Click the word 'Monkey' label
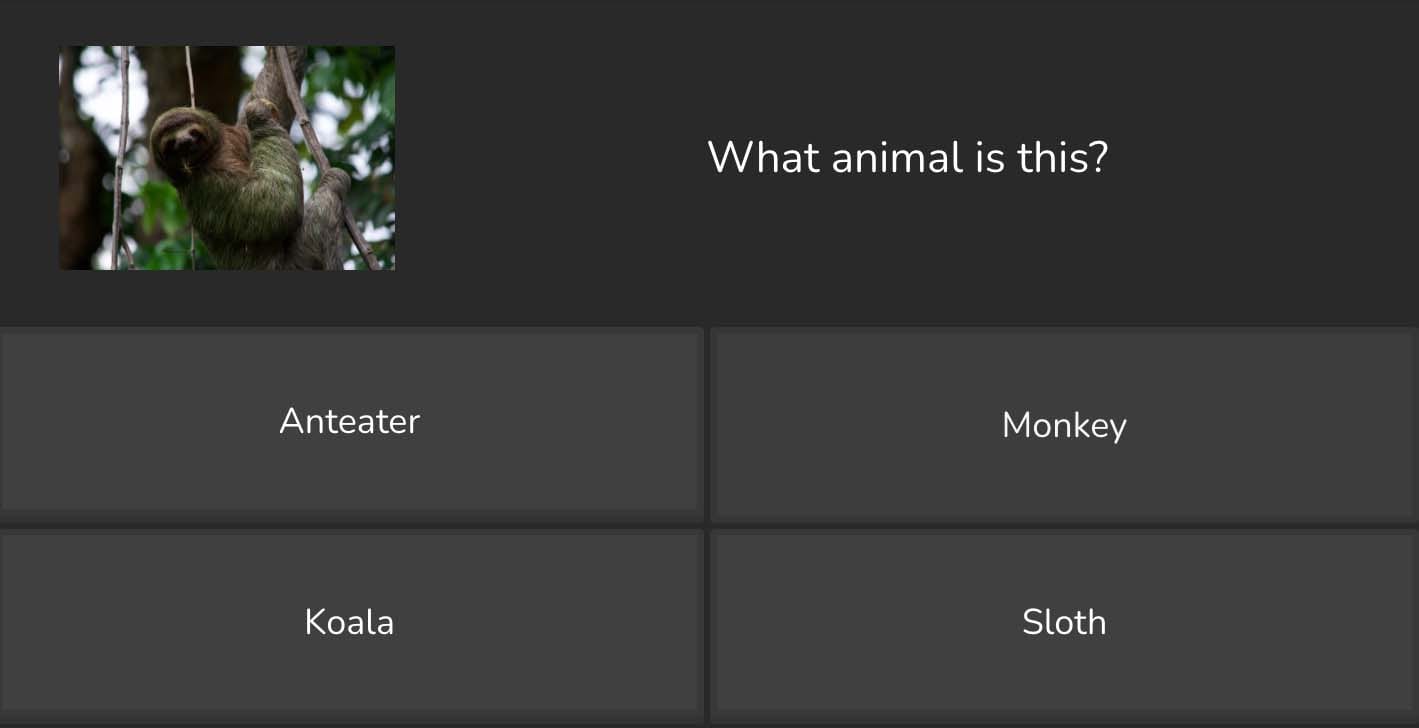 coord(1064,426)
